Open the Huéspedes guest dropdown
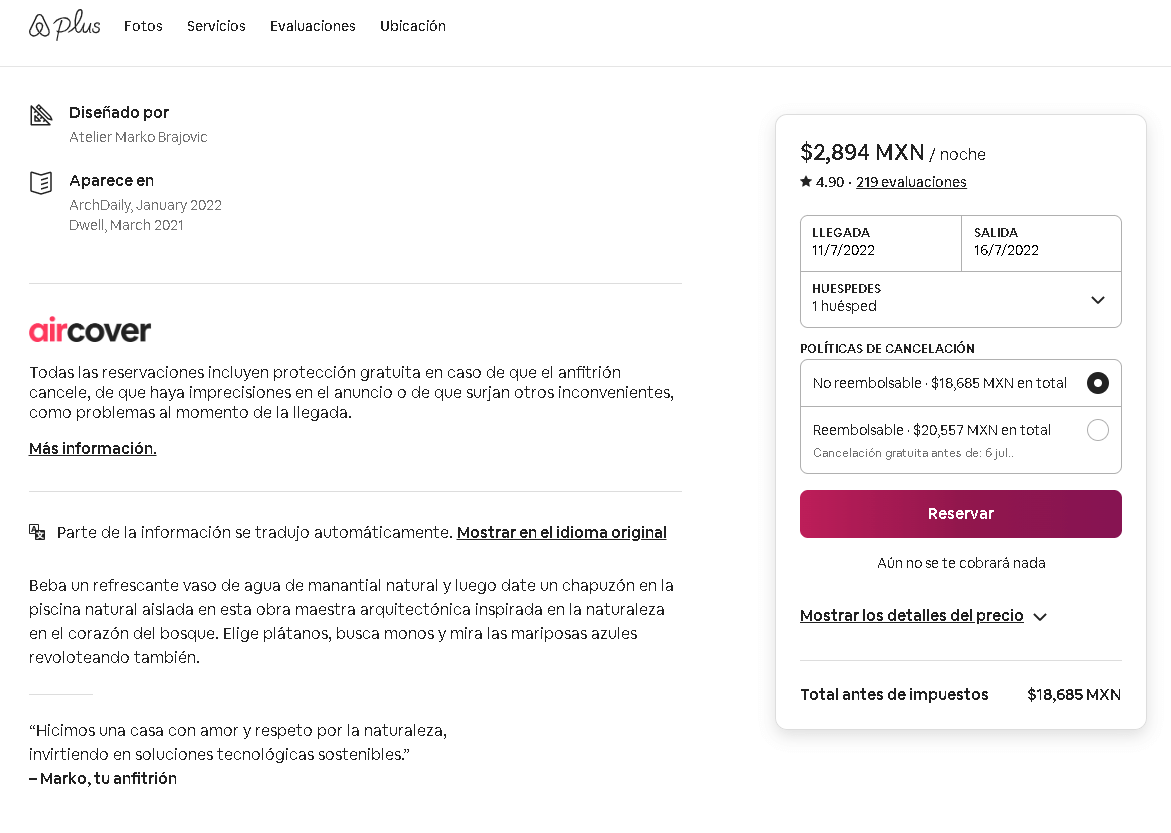 point(960,299)
